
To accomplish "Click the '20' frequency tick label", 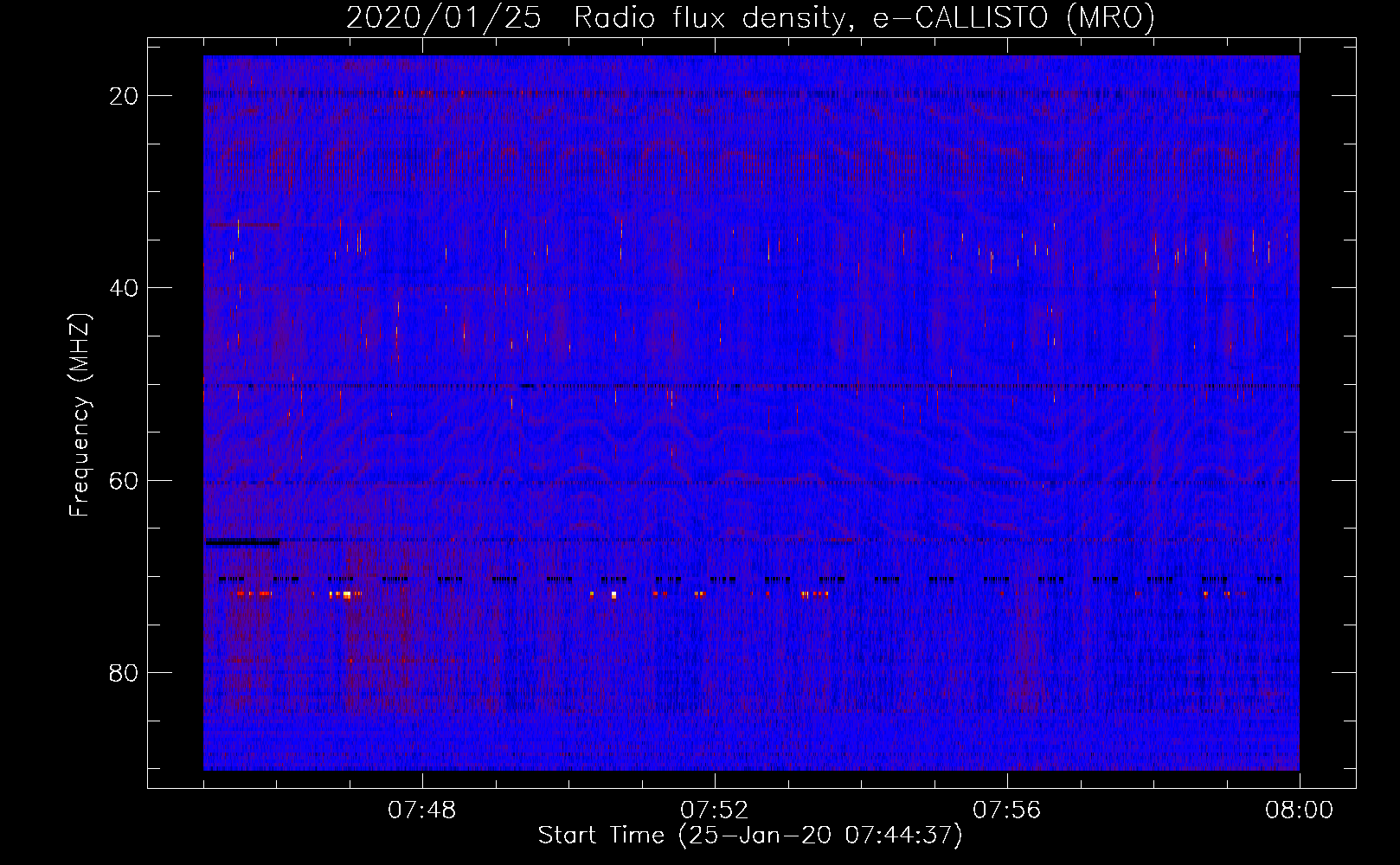I will [125, 96].
